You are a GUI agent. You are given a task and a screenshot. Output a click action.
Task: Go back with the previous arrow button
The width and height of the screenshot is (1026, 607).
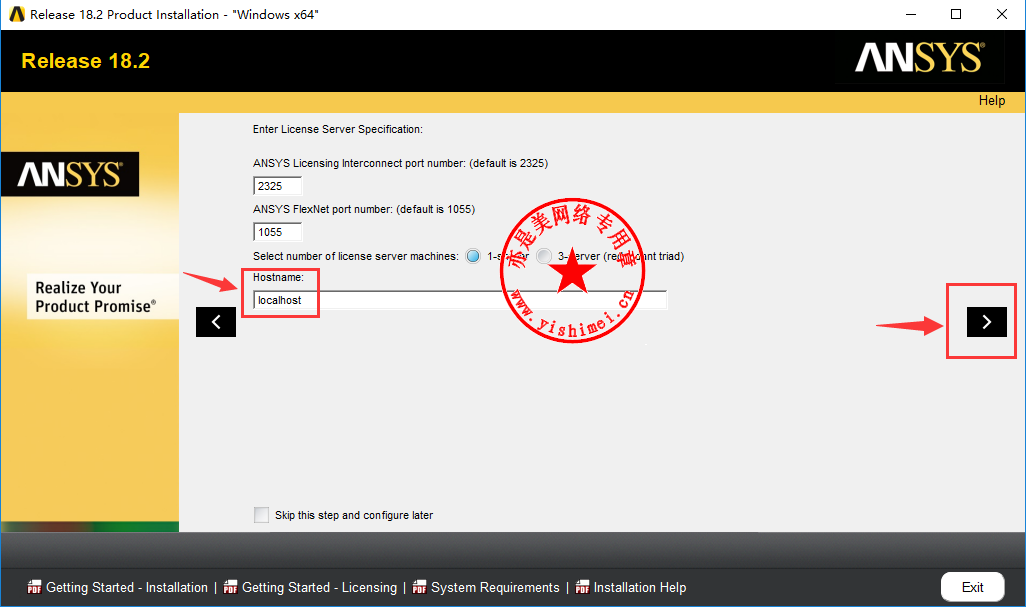tap(216, 322)
